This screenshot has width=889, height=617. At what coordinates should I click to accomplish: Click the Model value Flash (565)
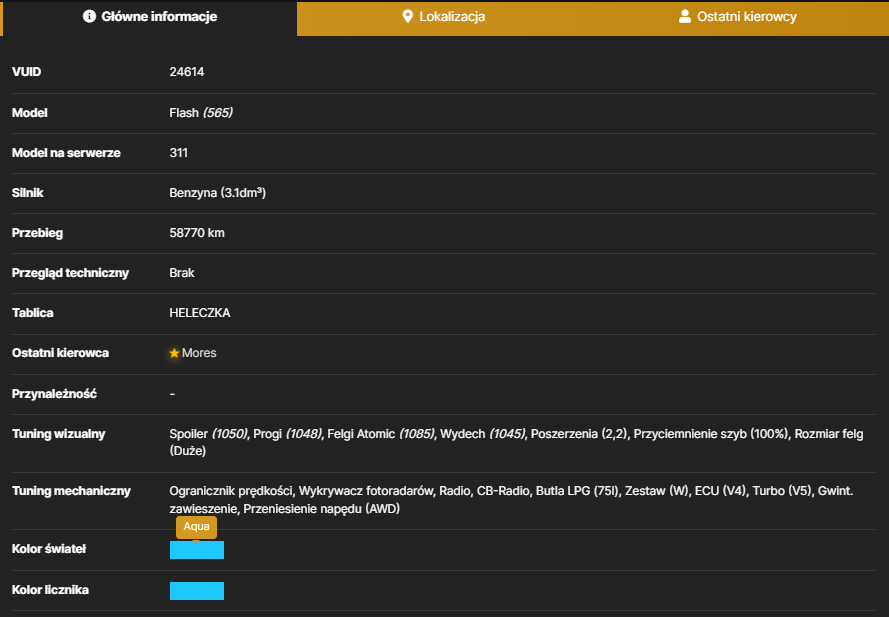click(201, 113)
